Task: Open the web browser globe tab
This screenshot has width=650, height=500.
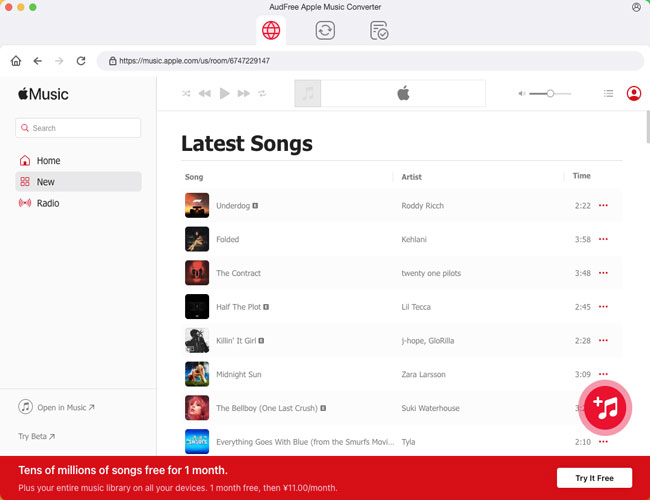Action: pos(271,30)
